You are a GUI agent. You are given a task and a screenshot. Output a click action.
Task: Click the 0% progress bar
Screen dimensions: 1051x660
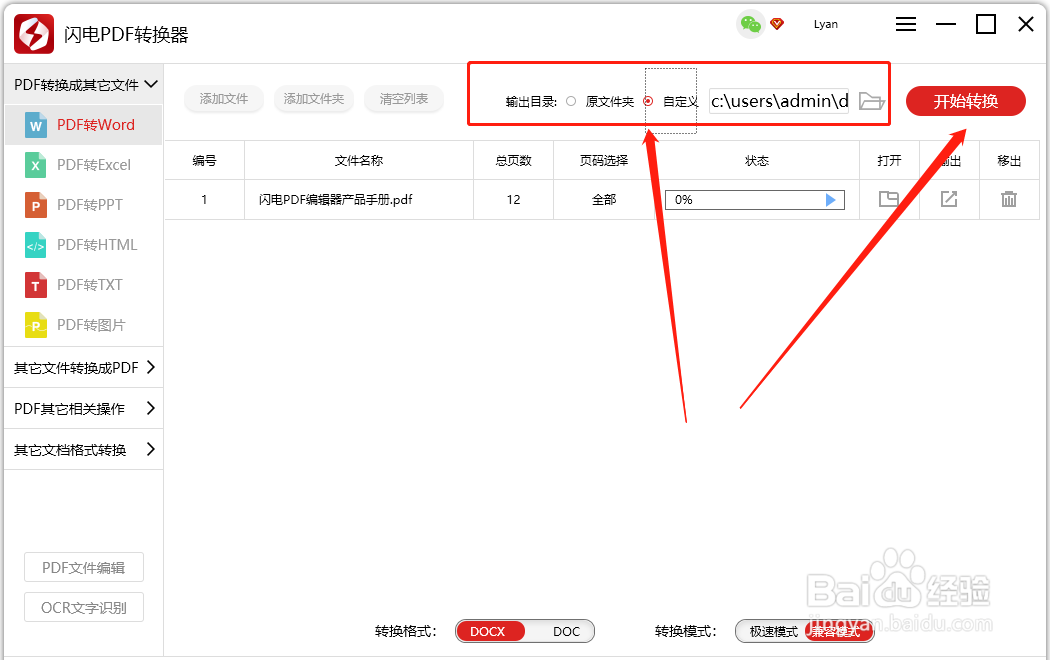point(755,200)
